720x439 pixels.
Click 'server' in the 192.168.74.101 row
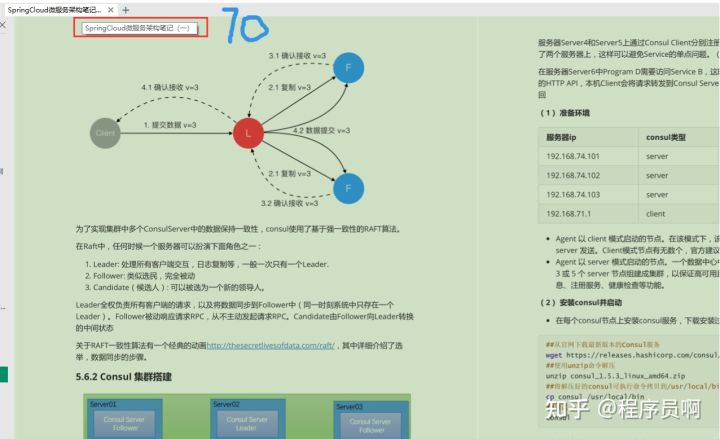[657, 156]
